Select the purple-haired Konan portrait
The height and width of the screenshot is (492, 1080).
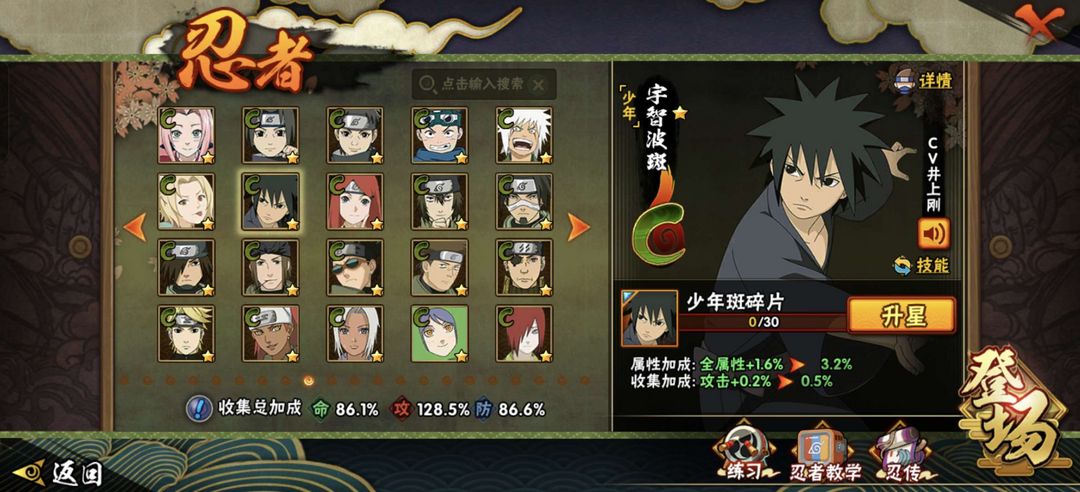[x=439, y=334]
